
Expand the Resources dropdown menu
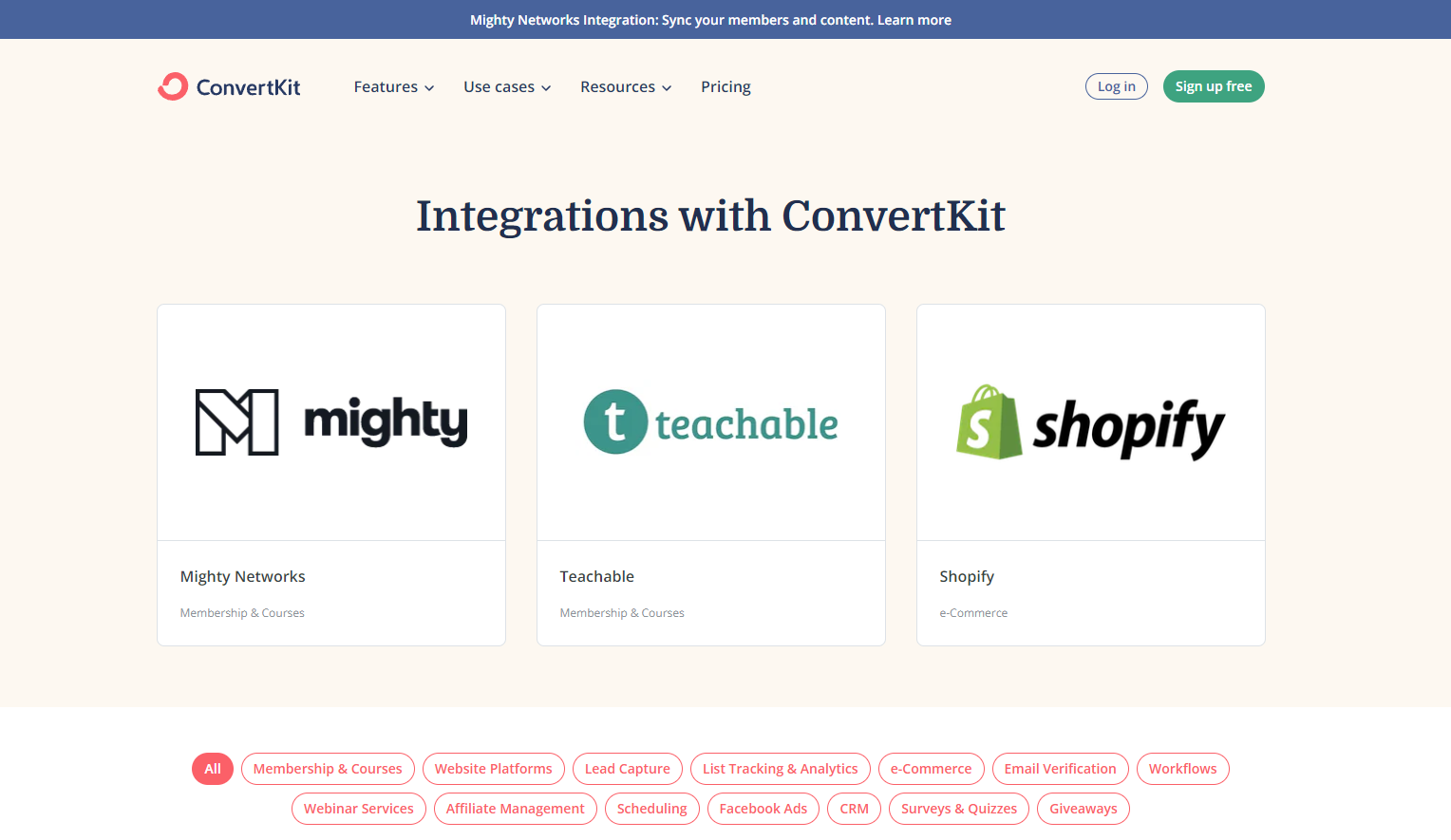(626, 87)
